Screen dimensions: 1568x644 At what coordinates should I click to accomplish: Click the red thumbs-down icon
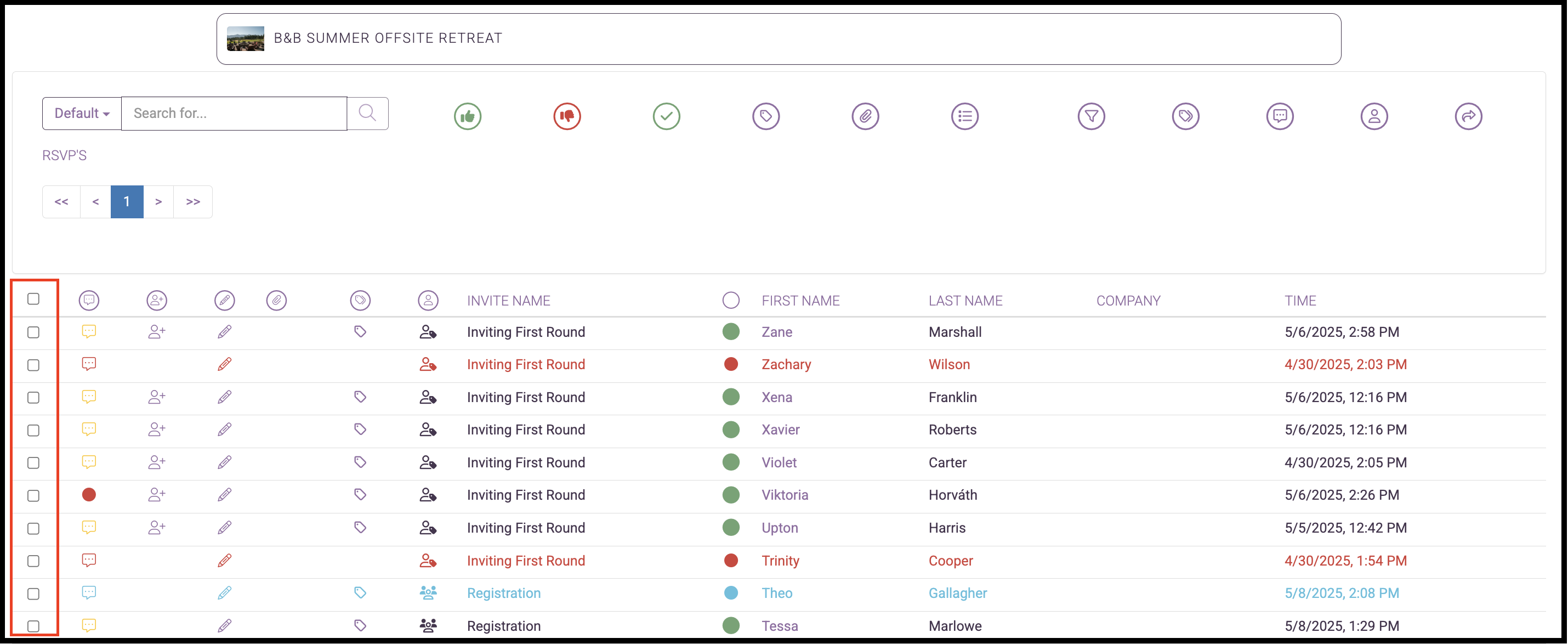pyautogui.click(x=567, y=116)
